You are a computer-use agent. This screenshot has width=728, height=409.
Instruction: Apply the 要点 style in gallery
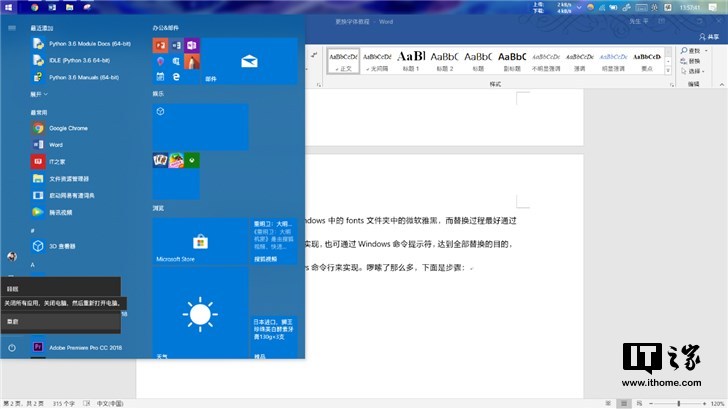coord(647,61)
